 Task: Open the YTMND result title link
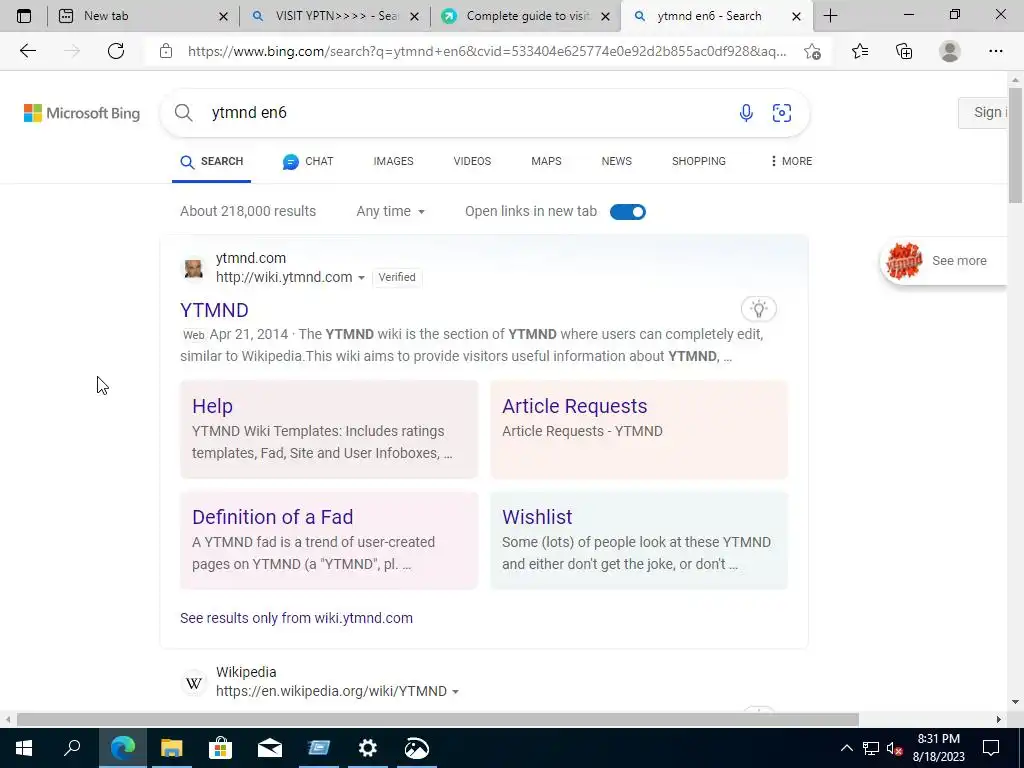tap(214, 310)
